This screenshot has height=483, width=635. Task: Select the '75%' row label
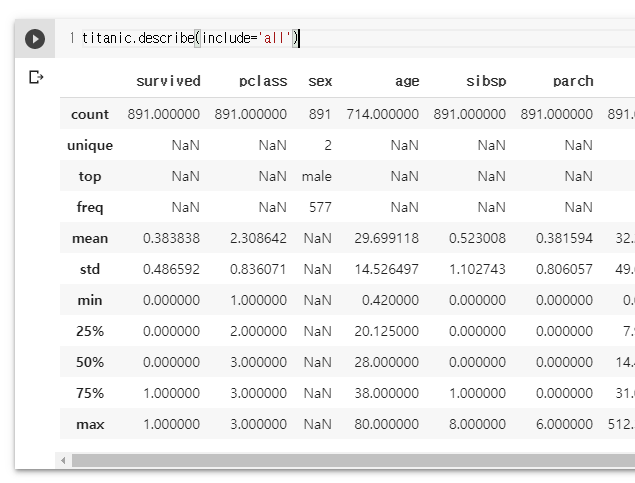[x=90, y=393]
